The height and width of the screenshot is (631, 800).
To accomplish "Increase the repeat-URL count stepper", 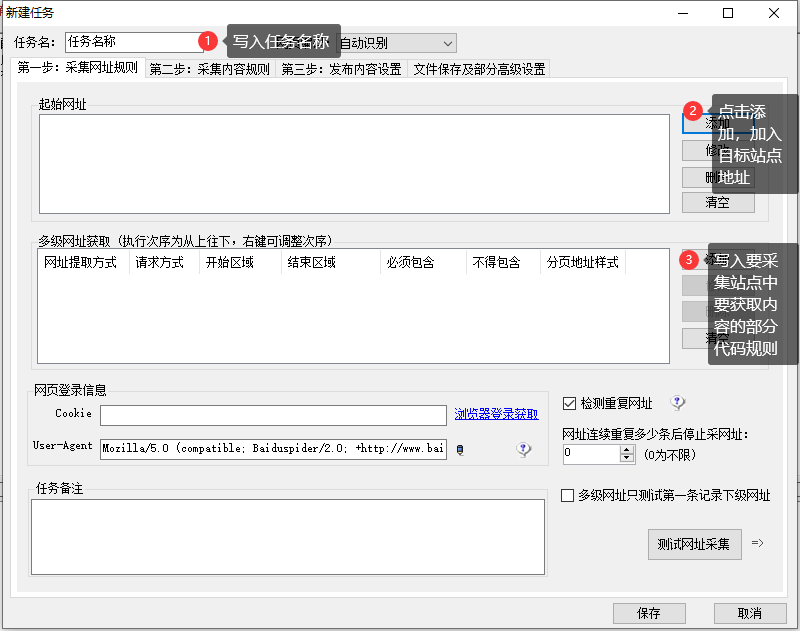I will coord(627,449).
